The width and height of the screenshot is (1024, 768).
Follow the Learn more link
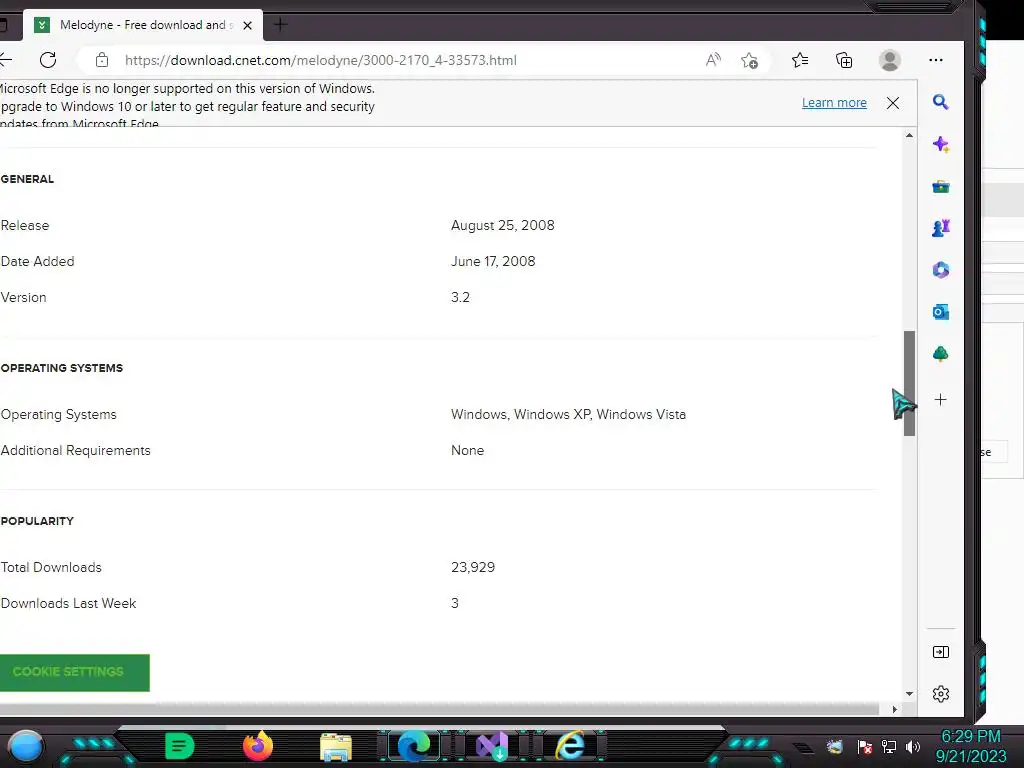tap(834, 103)
